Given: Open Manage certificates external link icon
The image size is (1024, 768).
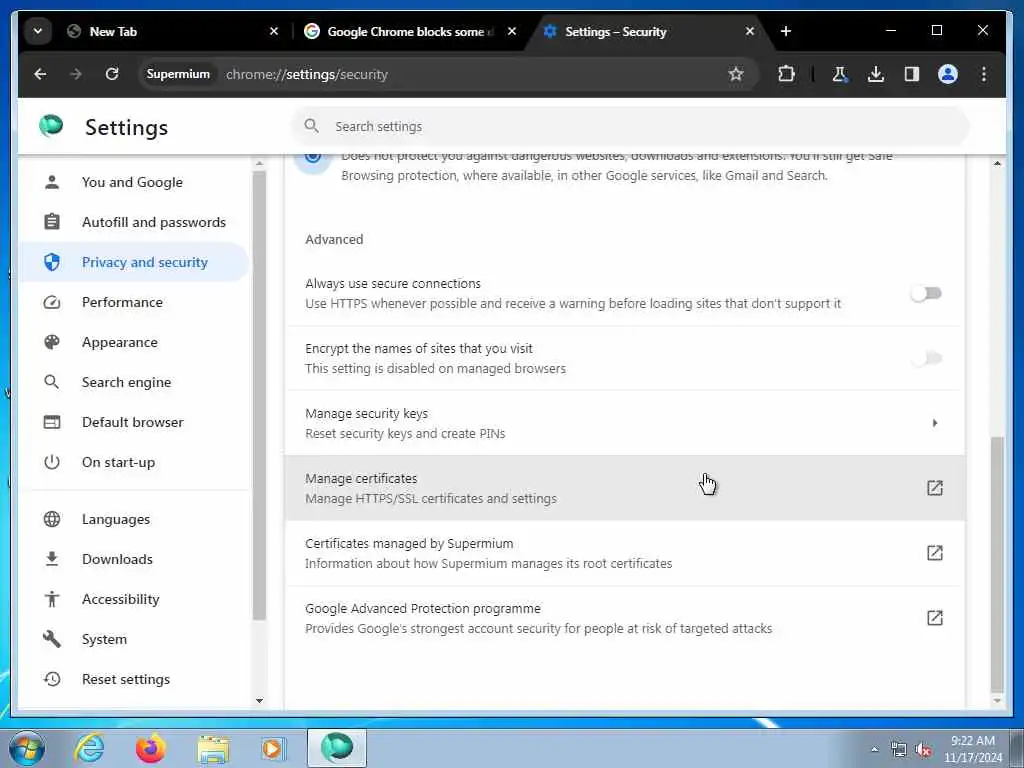Looking at the screenshot, I should pos(935,488).
